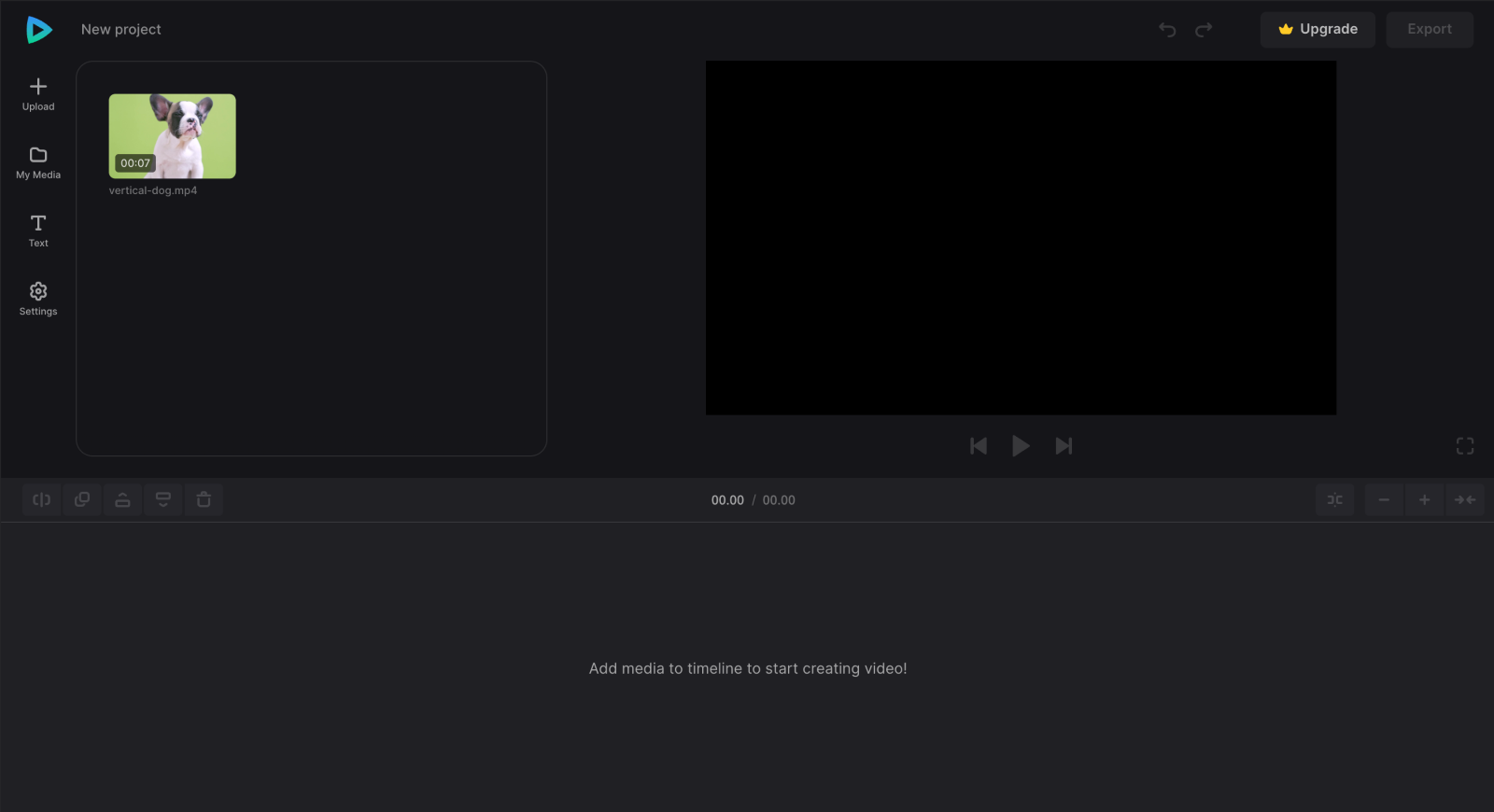Image resolution: width=1494 pixels, height=812 pixels.
Task: Open the Upload panel
Action: click(x=38, y=94)
